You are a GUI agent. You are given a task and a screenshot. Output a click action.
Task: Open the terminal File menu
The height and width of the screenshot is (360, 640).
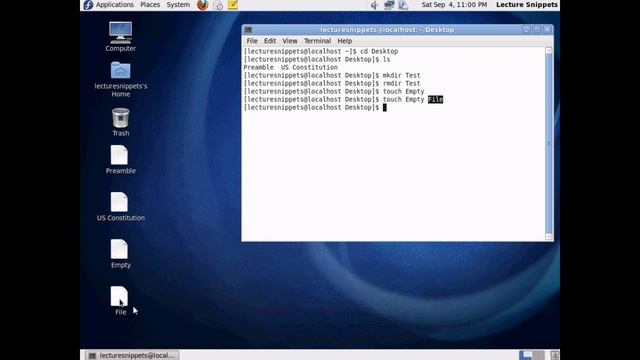(252, 41)
